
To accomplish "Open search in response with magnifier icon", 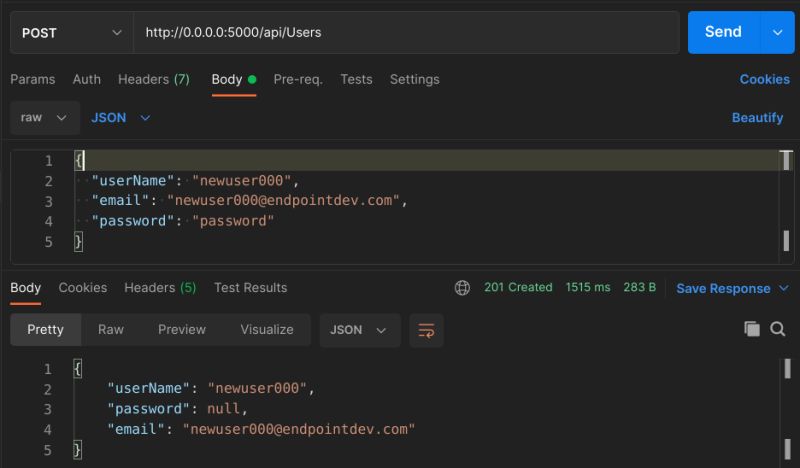I will tap(778, 329).
